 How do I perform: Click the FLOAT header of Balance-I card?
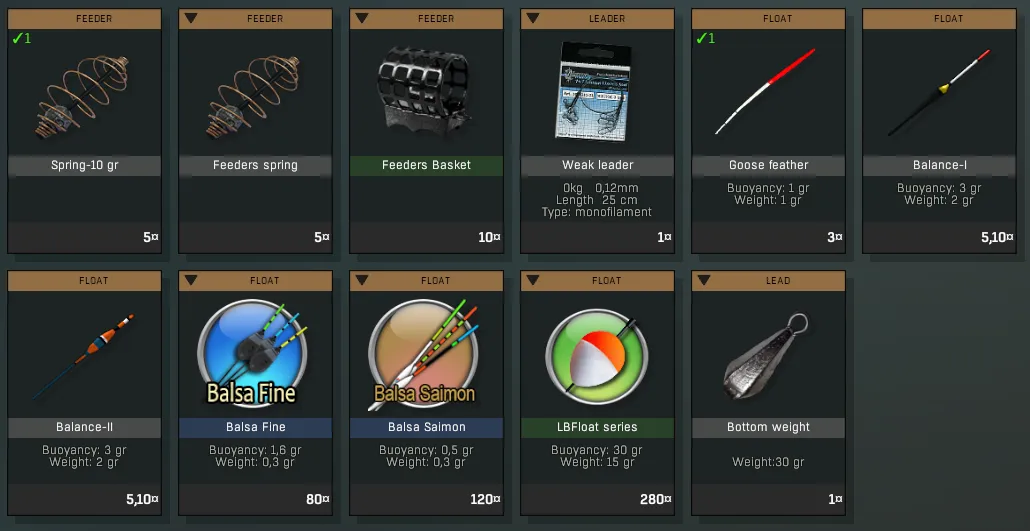coord(948,18)
